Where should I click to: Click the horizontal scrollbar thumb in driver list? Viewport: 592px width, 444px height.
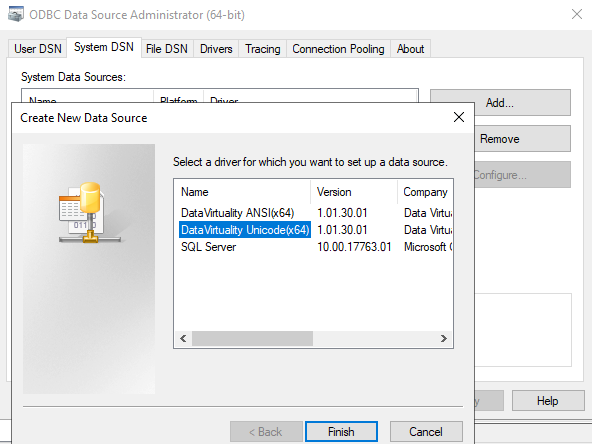click(x=252, y=338)
